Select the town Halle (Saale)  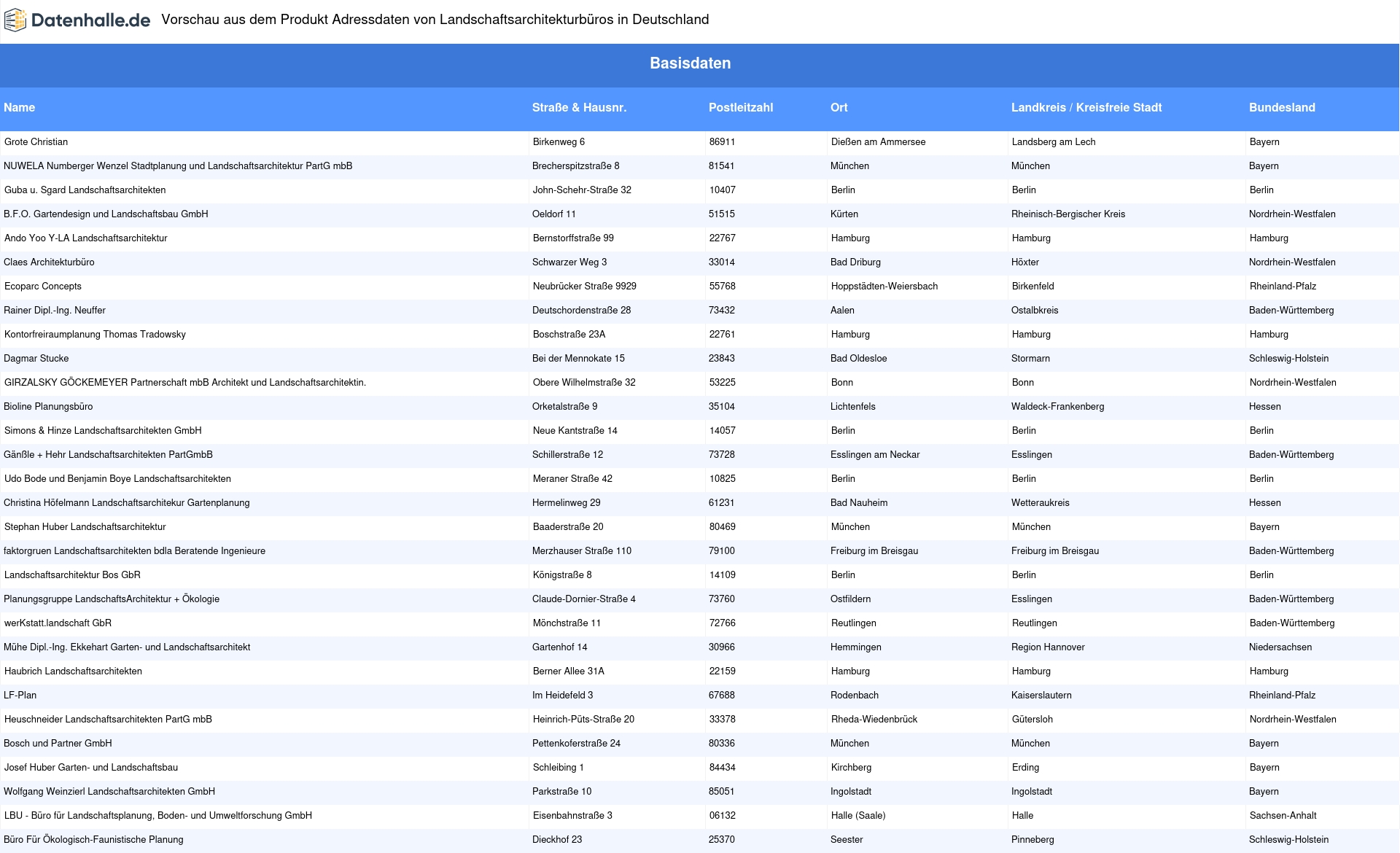pos(858,816)
